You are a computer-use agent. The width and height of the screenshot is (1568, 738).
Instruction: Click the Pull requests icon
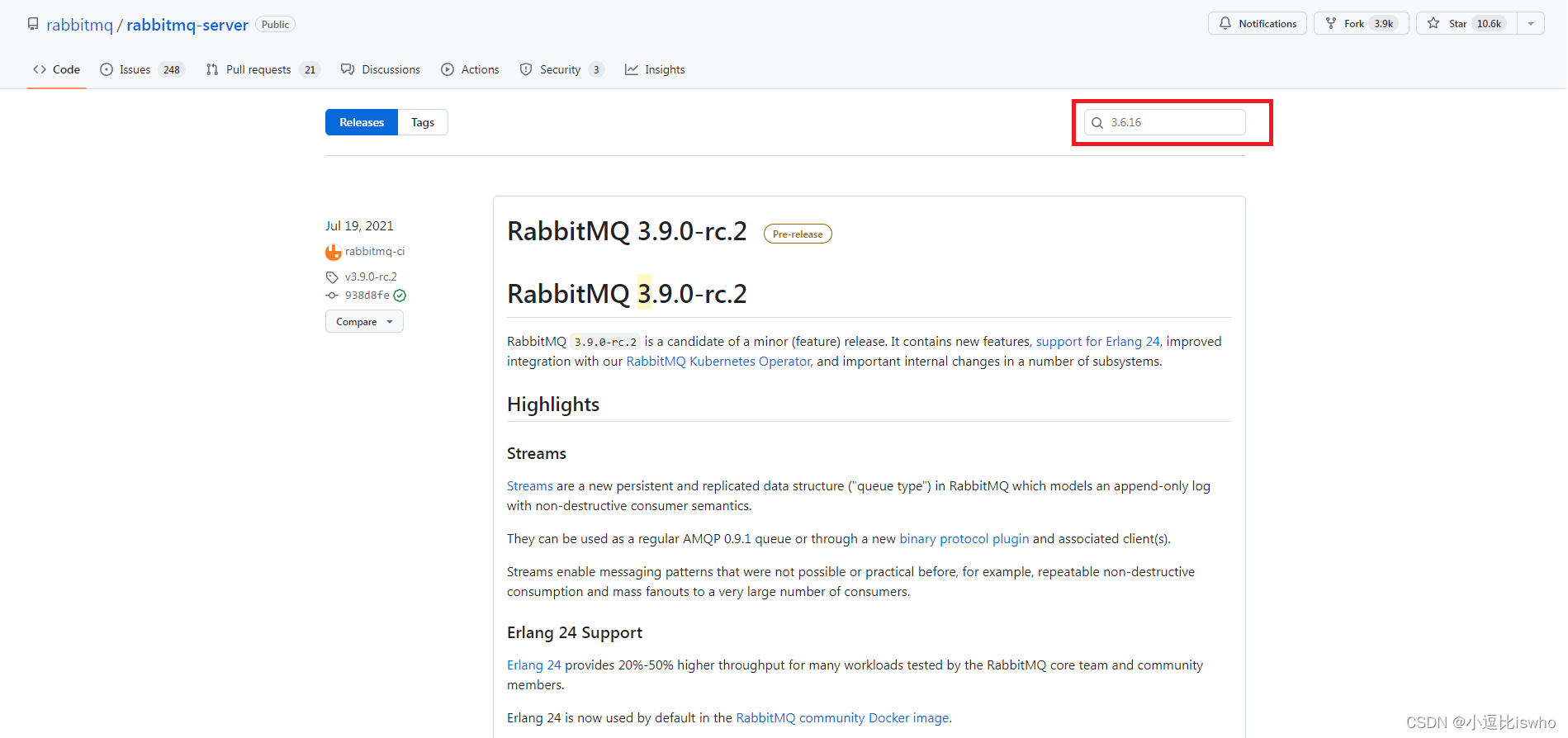pyautogui.click(x=212, y=69)
